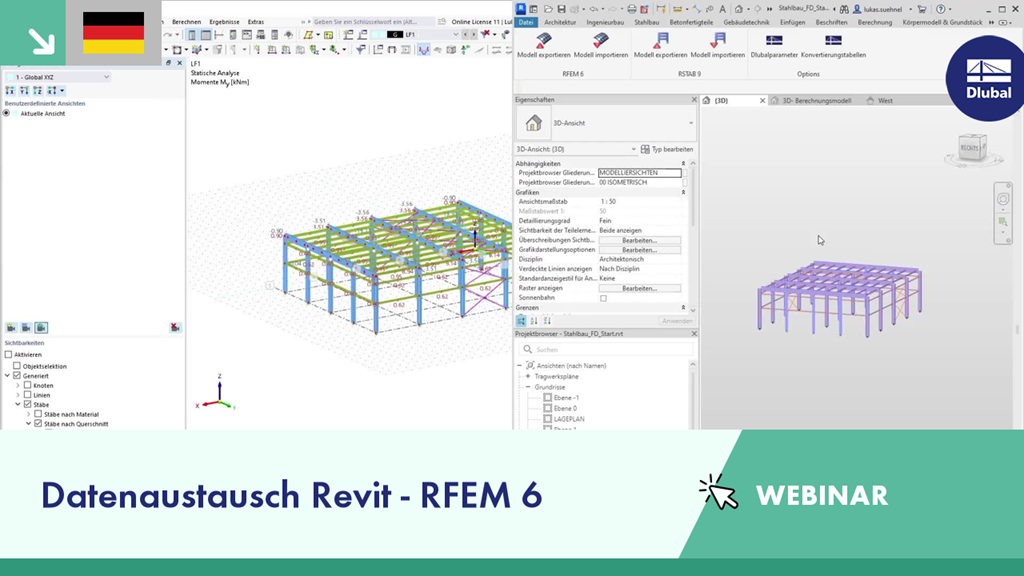Expand the Knoten tree node
The height and width of the screenshot is (576, 1024).
click(17, 385)
